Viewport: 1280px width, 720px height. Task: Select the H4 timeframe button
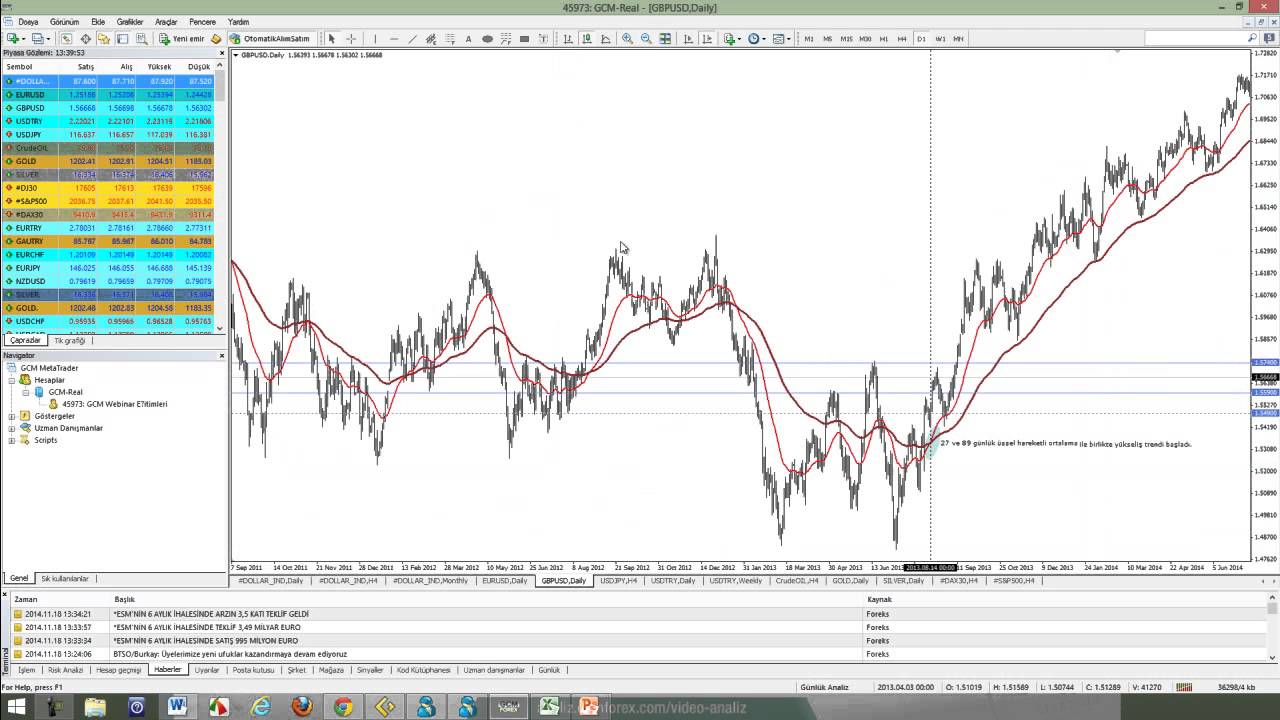coord(902,39)
